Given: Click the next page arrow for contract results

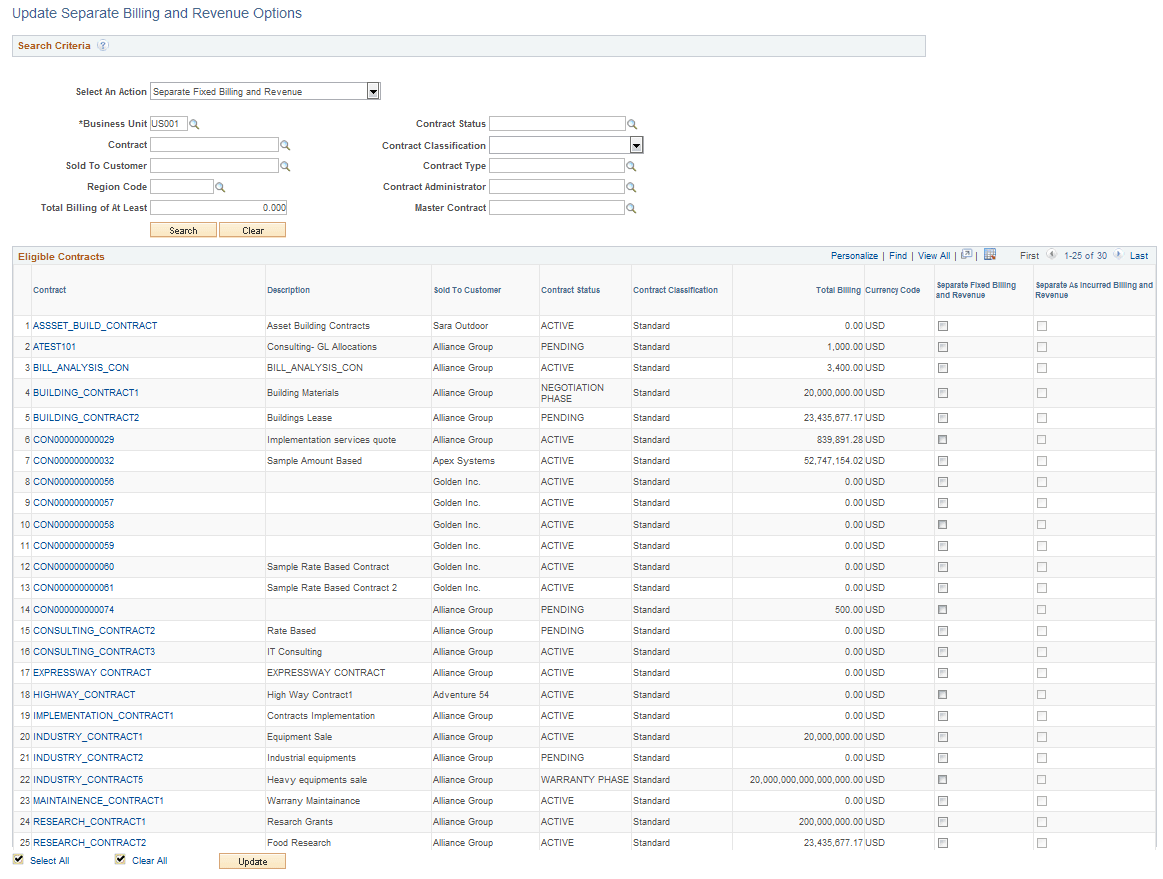Looking at the screenshot, I should pyautogui.click(x=1119, y=254).
